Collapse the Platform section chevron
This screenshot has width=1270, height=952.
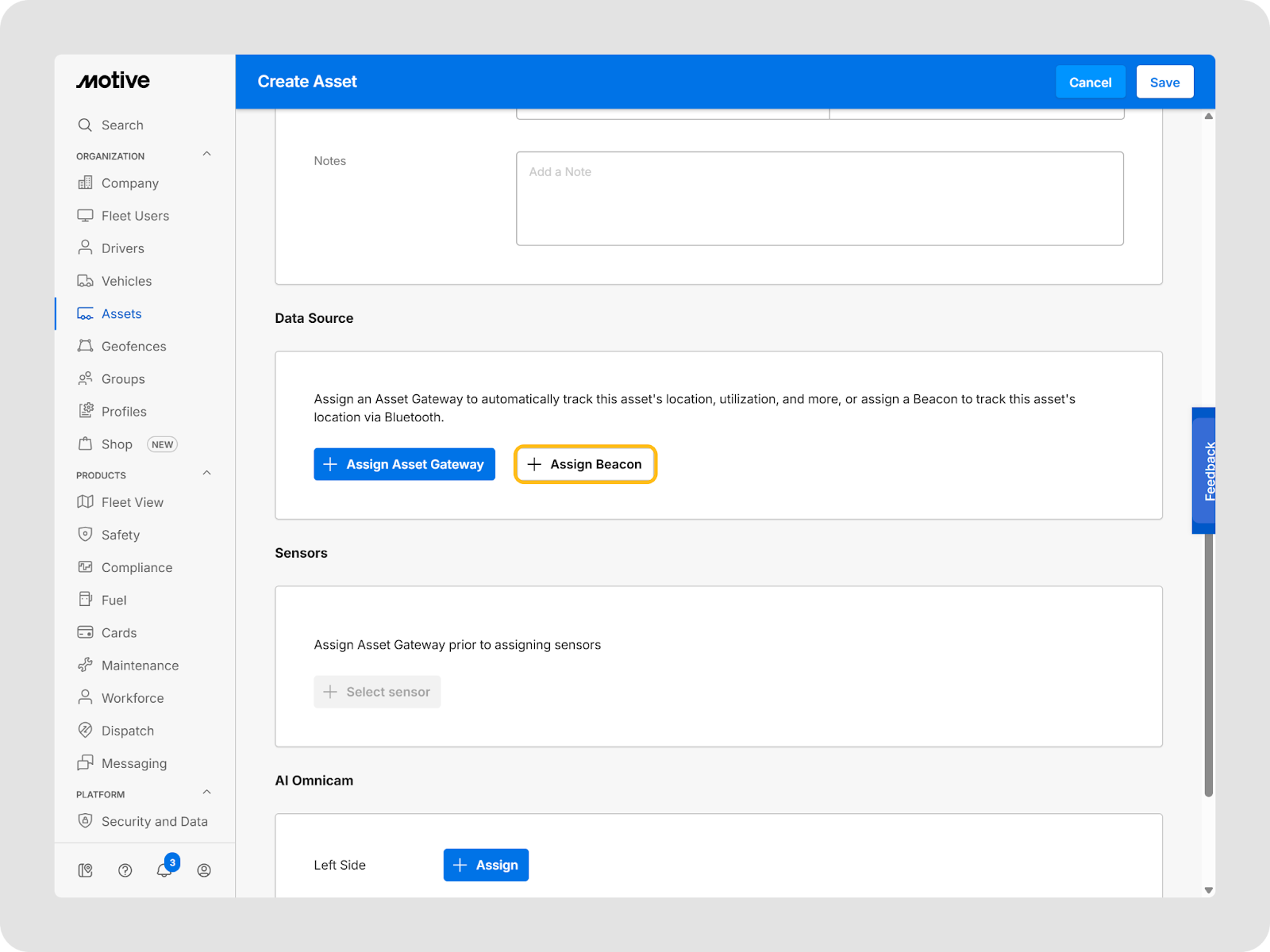click(206, 793)
